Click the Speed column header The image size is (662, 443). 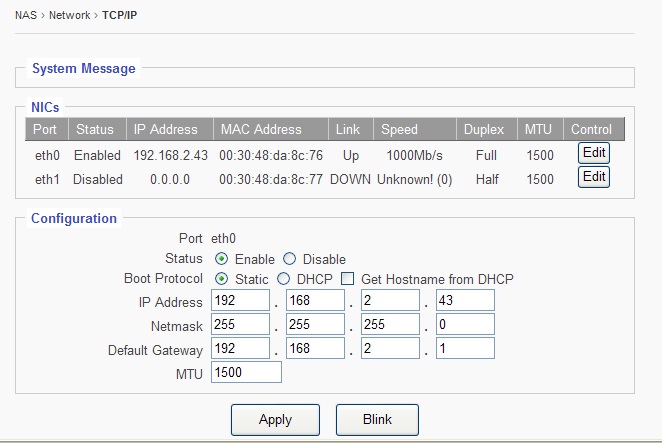point(398,129)
